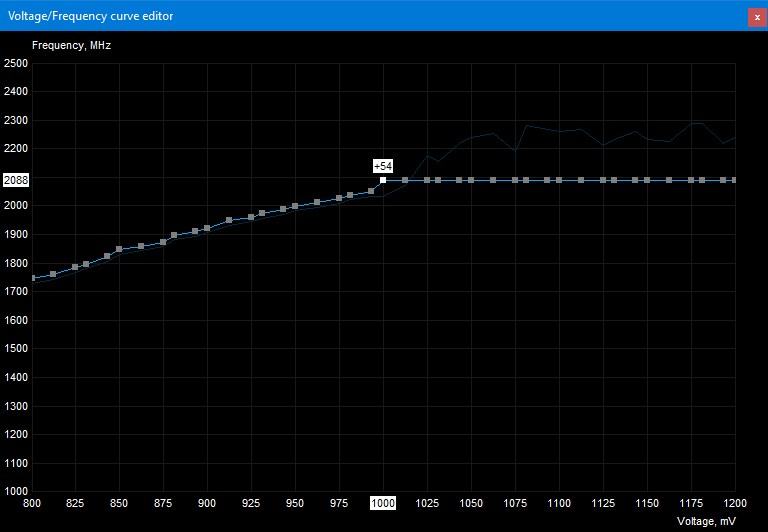Click the 1075 voltage axis label

pos(515,503)
